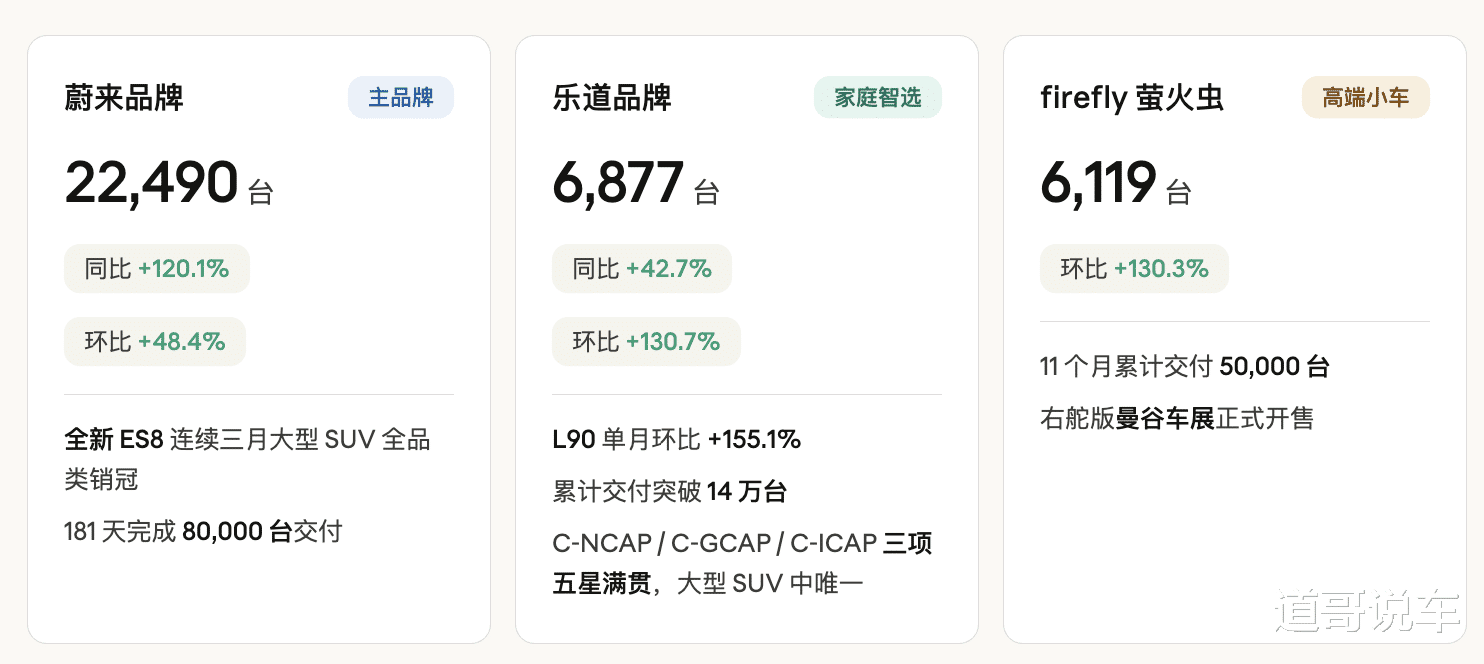Viewport: 1484px width, 664px height.
Task: Click the L90 单月环比 +155.1% line
Action: pos(676,439)
